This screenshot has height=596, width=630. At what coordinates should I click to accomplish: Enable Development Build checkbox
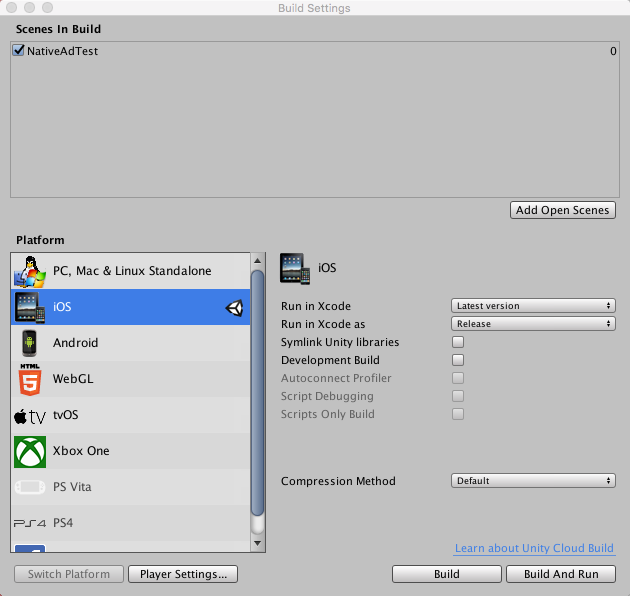pos(458,360)
